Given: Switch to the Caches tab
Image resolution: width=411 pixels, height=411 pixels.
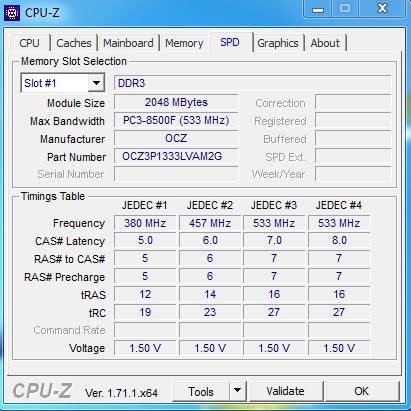Looking at the screenshot, I should pyautogui.click(x=74, y=43).
